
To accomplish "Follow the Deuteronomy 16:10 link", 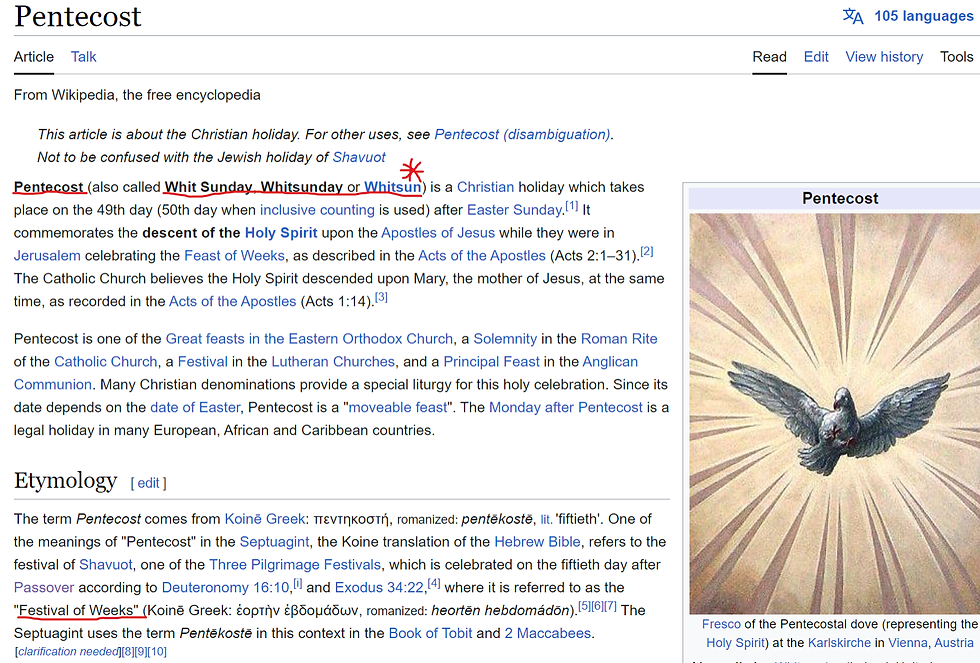I will pos(226,587).
